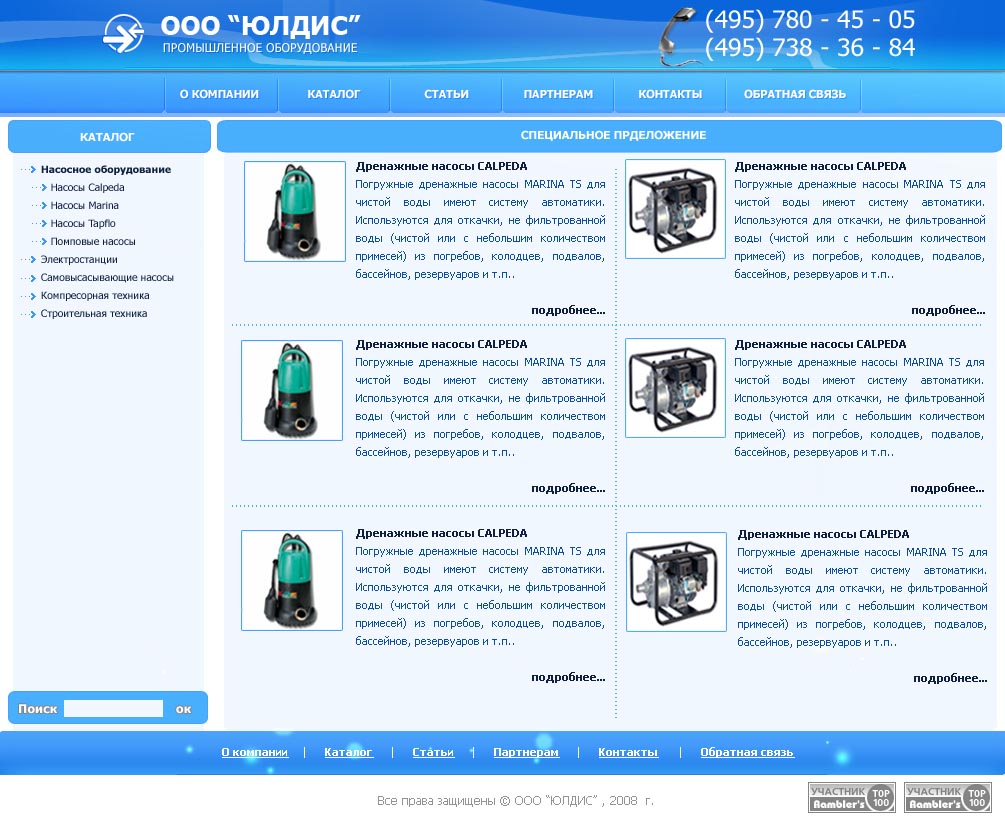Click the Обратная связь footer link

pos(747,752)
